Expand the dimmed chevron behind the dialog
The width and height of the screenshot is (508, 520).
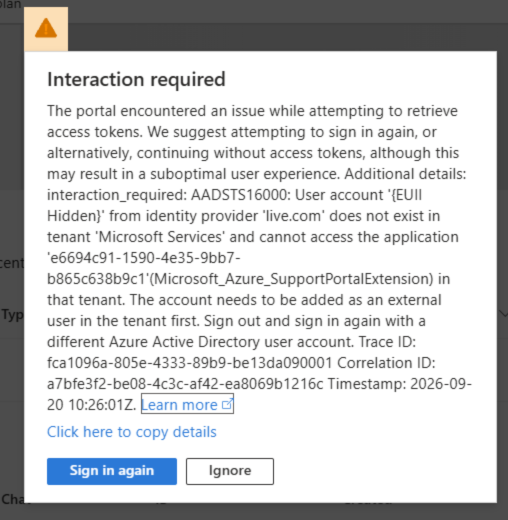[x=503, y=314]
